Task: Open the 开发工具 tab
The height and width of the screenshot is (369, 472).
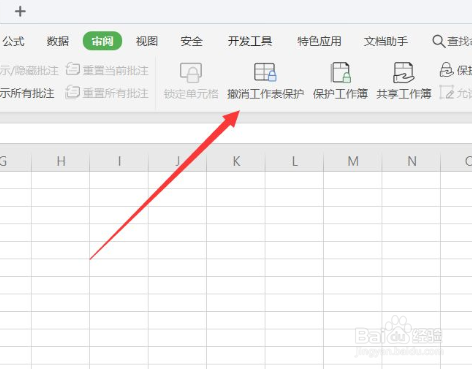Action: (250, 41)
